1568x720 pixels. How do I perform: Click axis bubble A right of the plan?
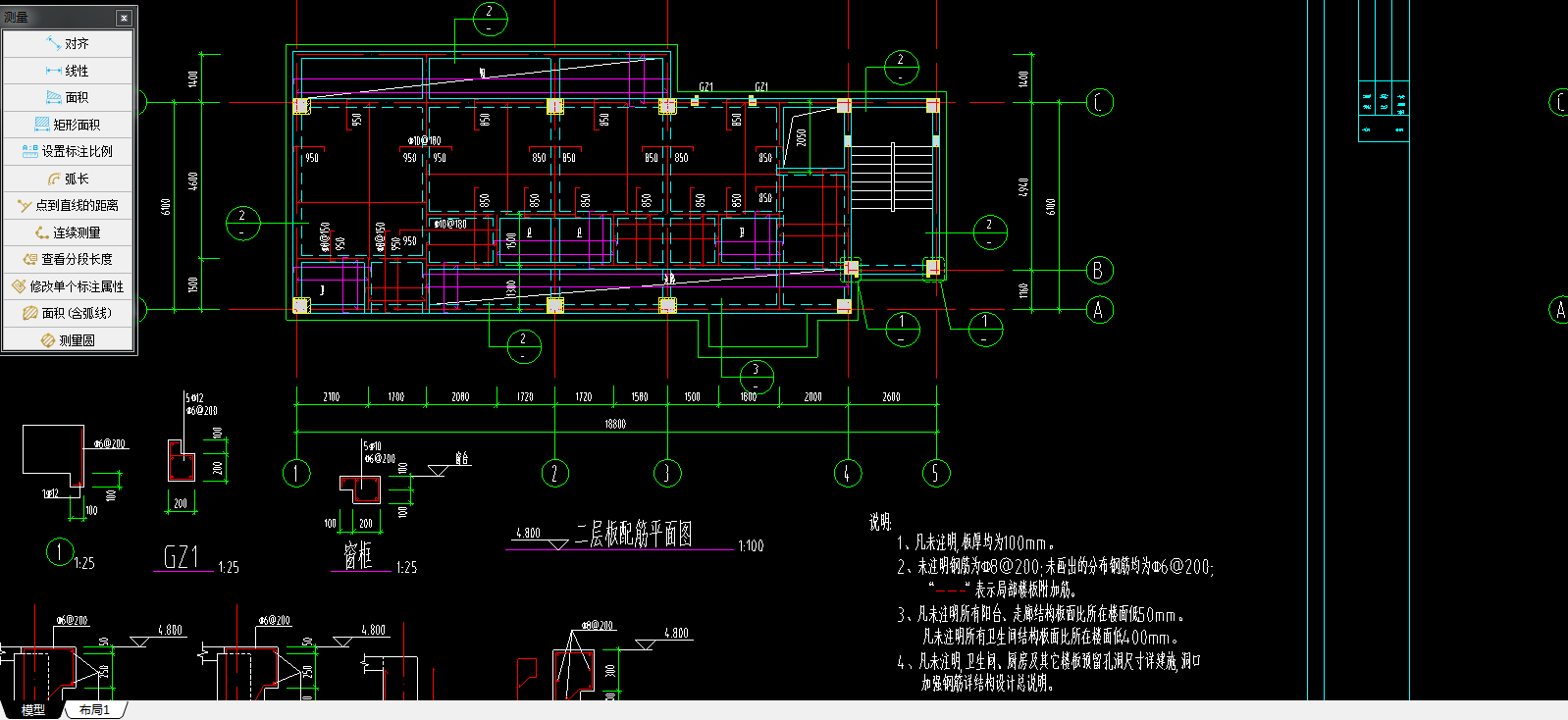click(x=1099, y=310)
